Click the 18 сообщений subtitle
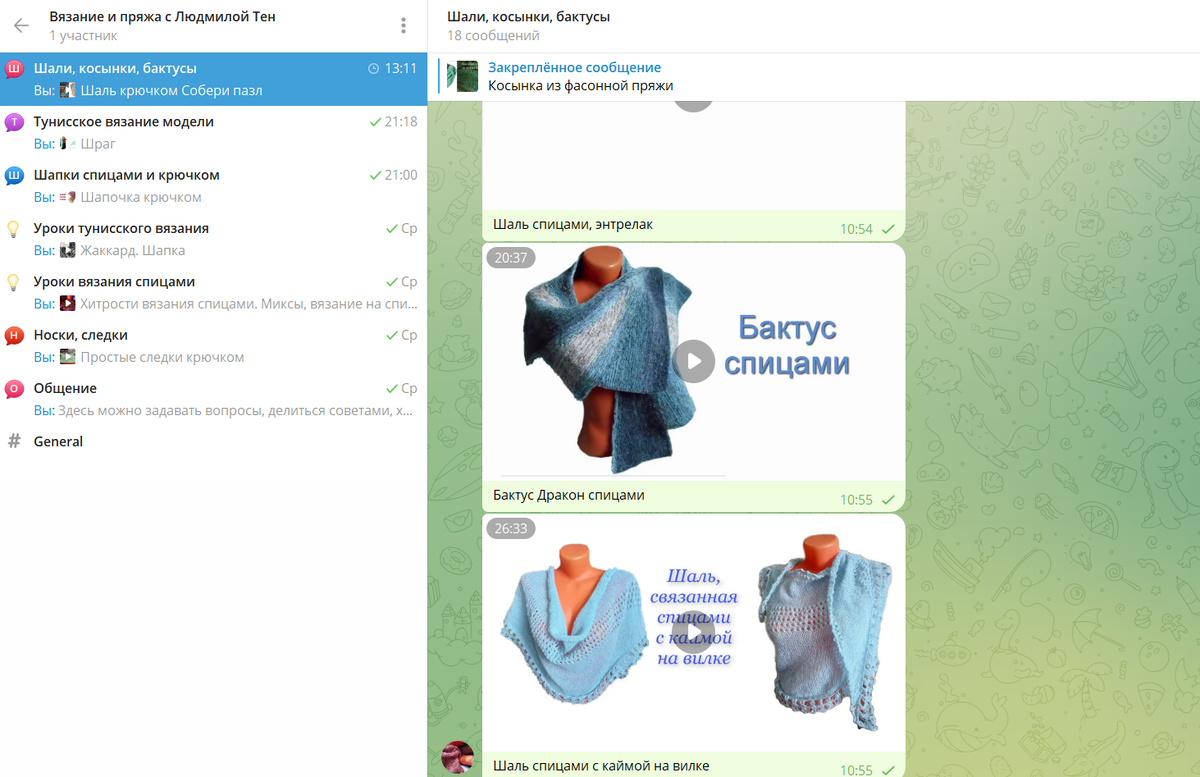 click(x=493, y=36)
